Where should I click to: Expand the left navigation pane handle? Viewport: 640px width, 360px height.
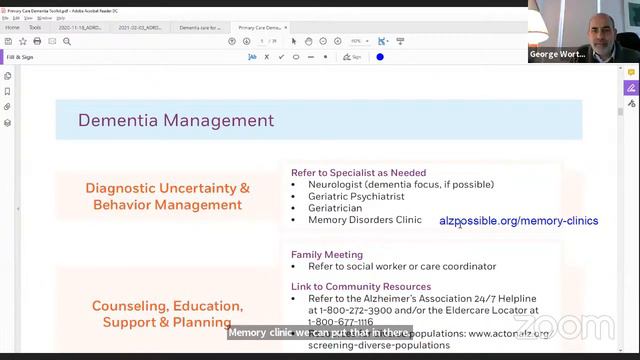pos(18,209)
